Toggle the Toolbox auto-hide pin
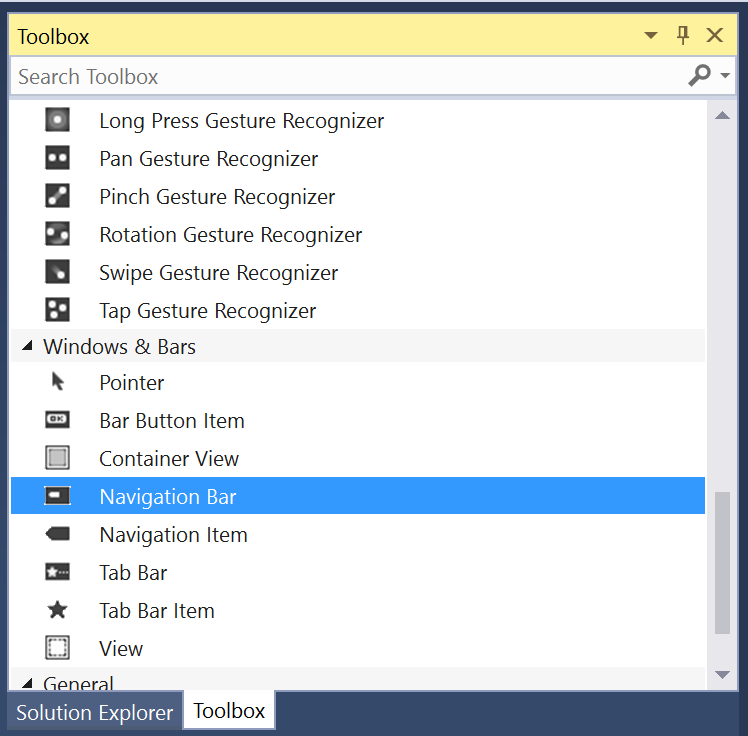Screen dimensions: 748x736 coord(683,35)
